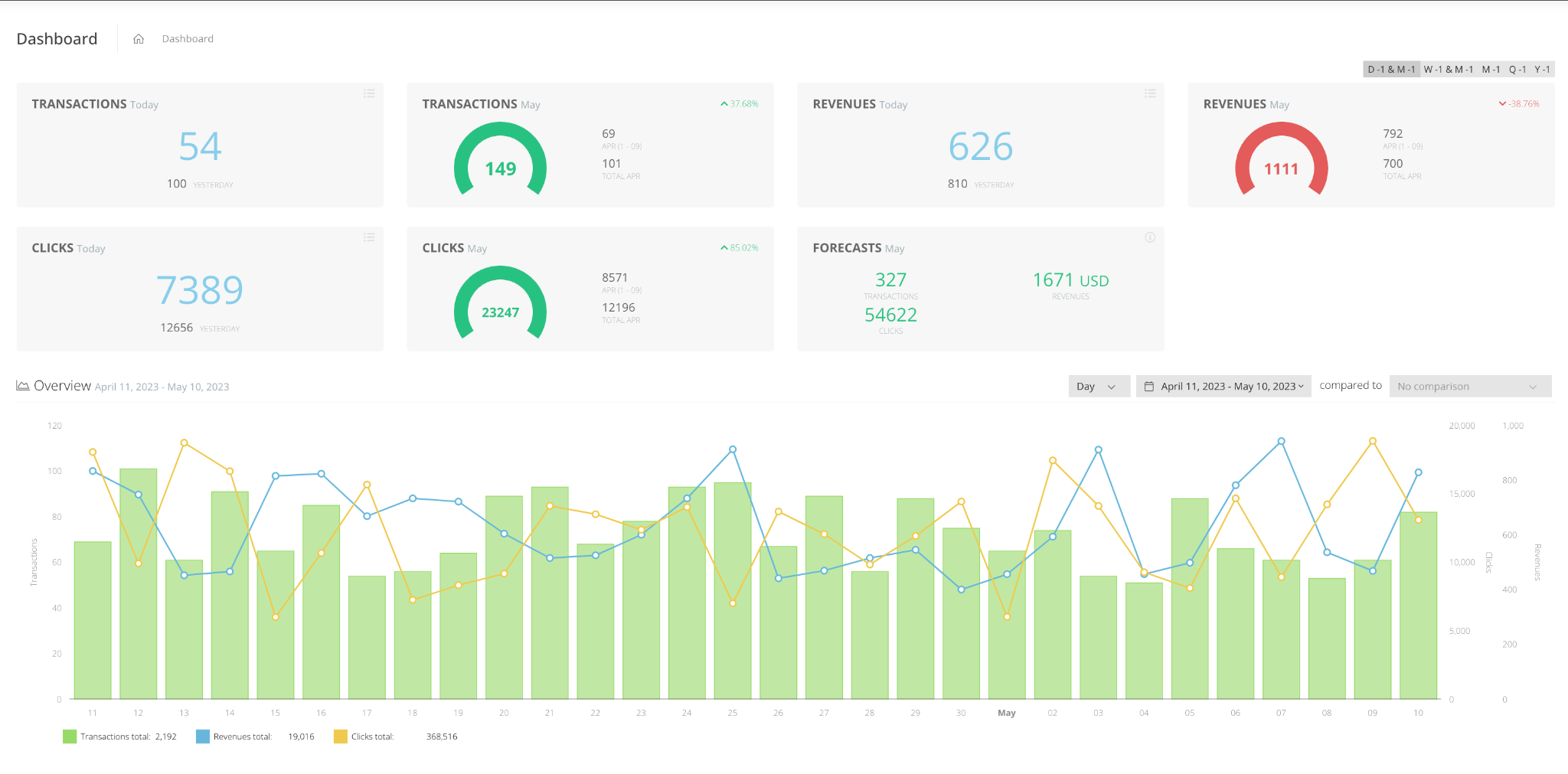Click the May label on chart x-axis
The height and width of the screenshot is (774, 1568).
point(1007,713)
